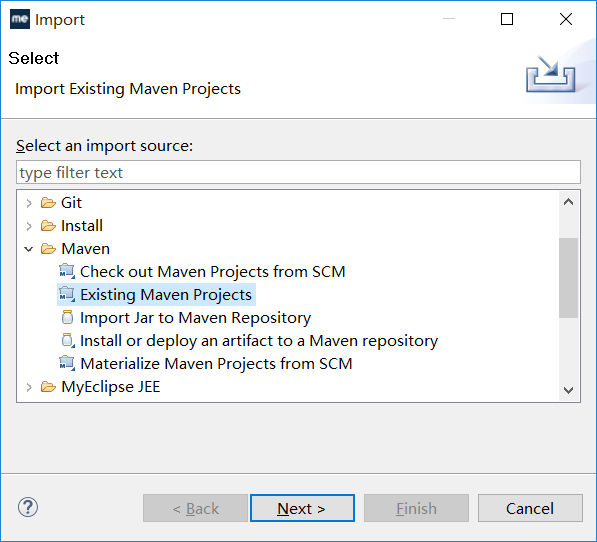597x542 pixels.
Task: Click the MyEclipse logo in title bar
Action: [20, 19]
